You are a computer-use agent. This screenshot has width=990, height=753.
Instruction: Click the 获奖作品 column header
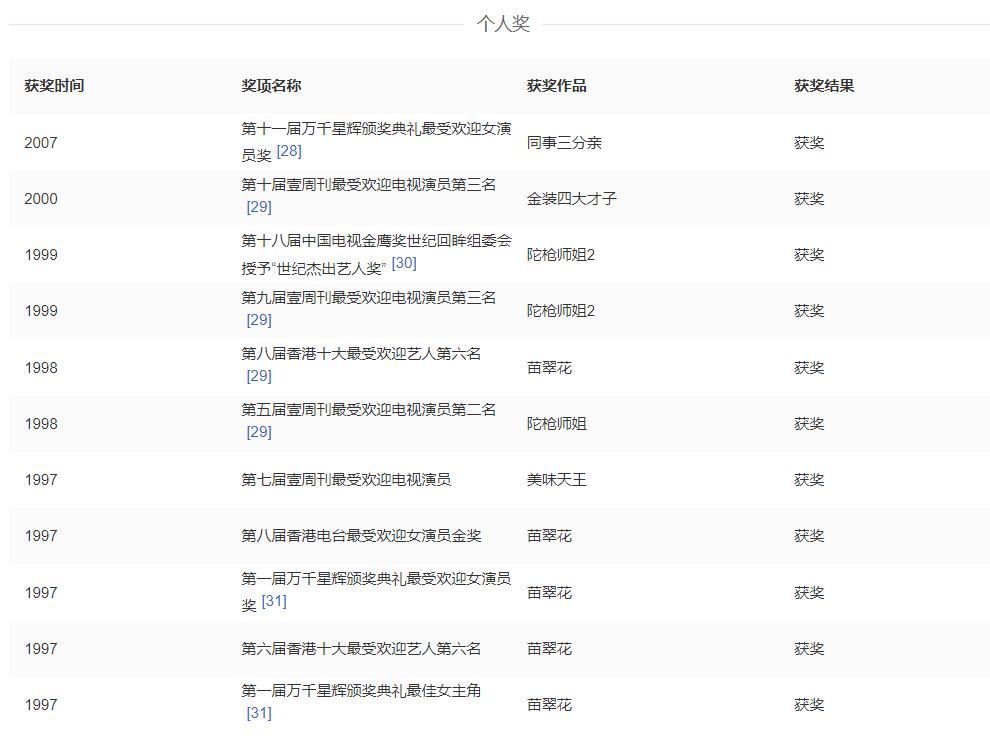(x=558, y=86)
